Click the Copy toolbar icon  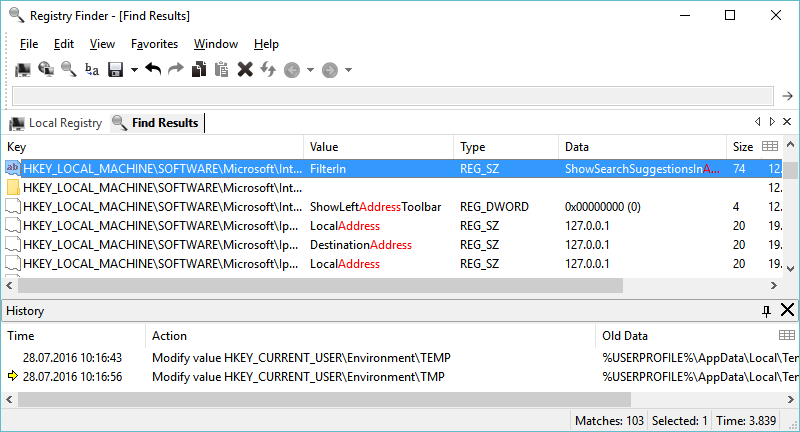[199, 69]
